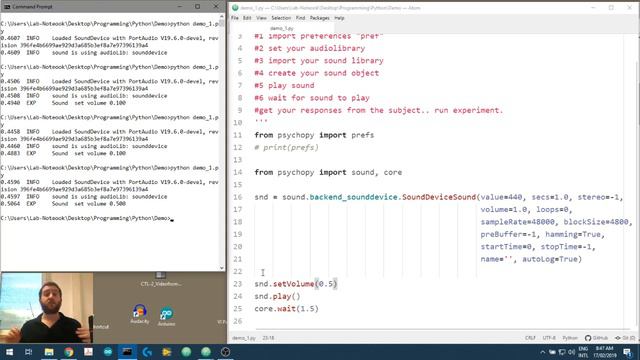Screen dimensions: 640x360
Task: Open Logitech G software on the taskbar
Action: [147, 352]
